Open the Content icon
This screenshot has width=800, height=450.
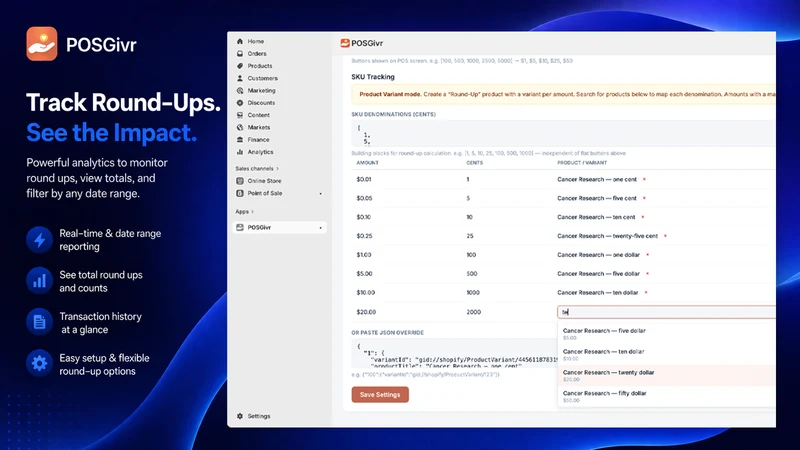click(240, 115)
